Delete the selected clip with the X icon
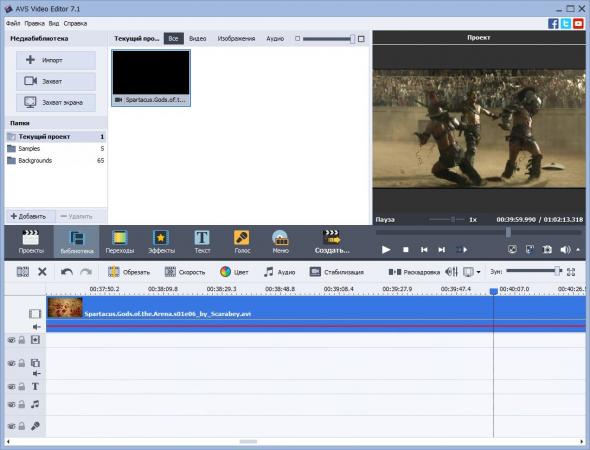Viewport: 590px width, 450px height. point(42,272)
